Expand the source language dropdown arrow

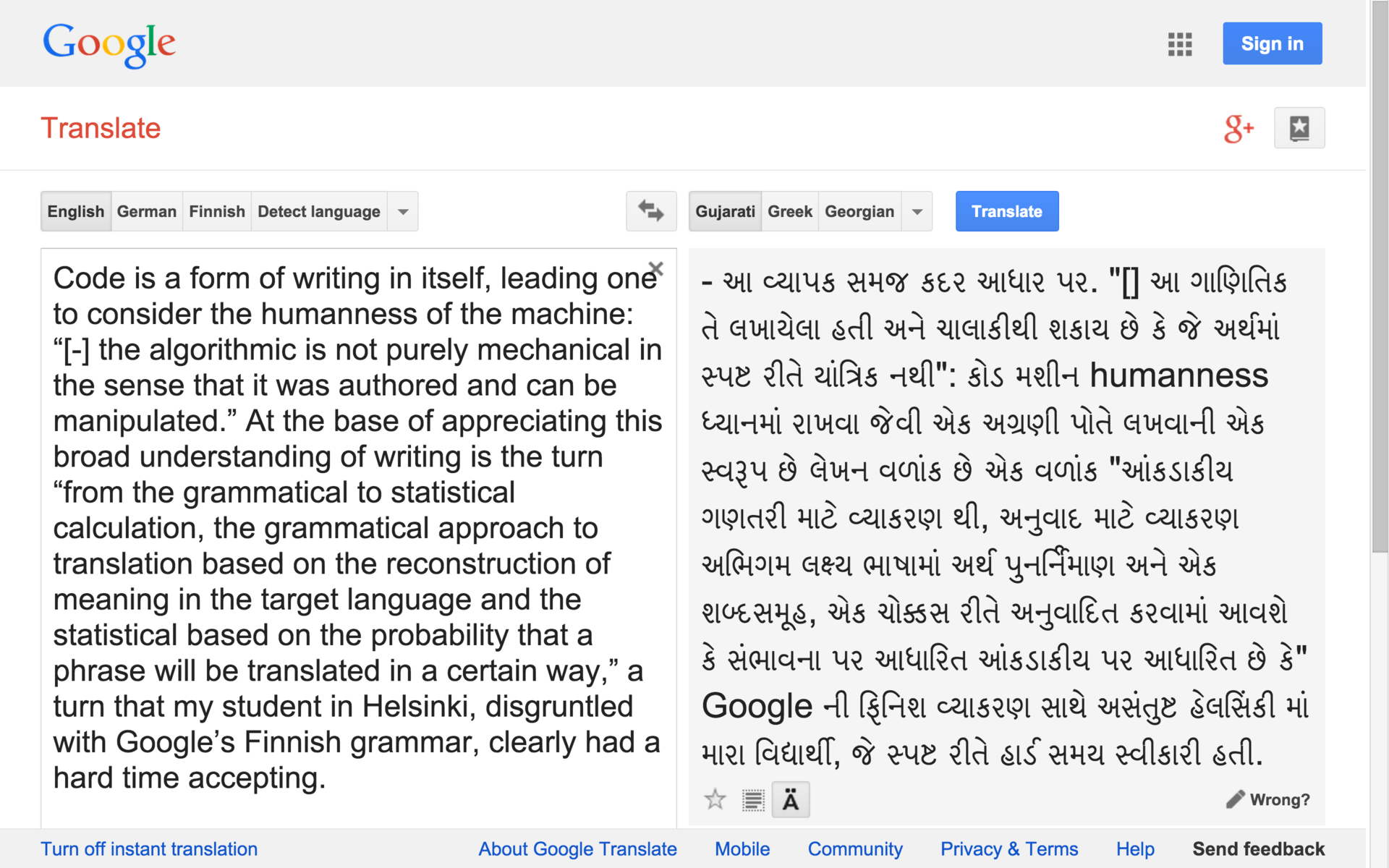click(403, 212)
